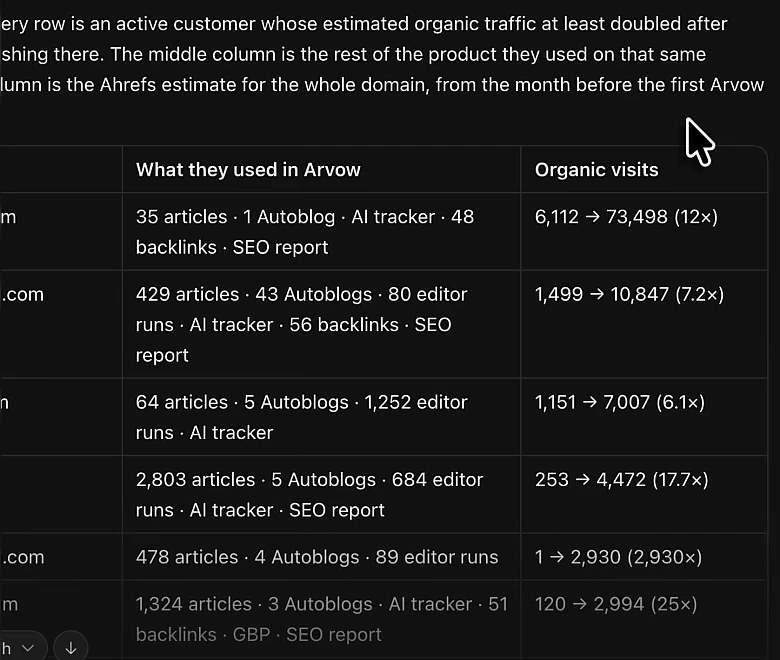This screenshot has width=780, height=660.
Task: Click the cell starting '2,803 articles · 5 Autoblogs'
Action: (x=321, y=494)
